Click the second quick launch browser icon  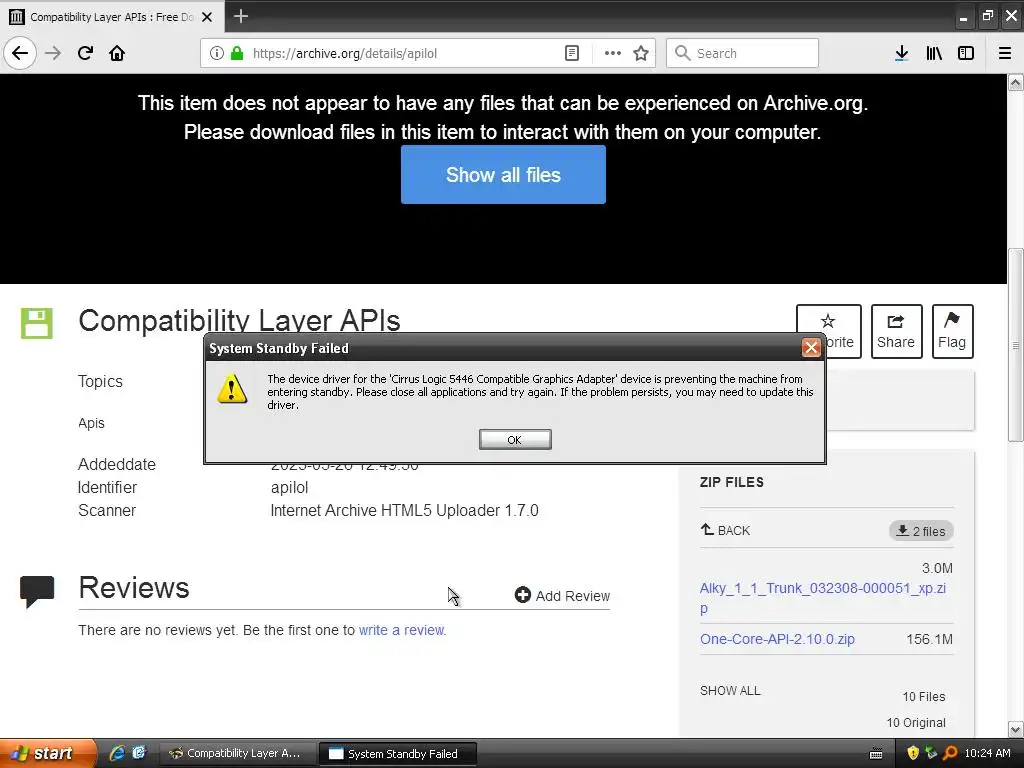click(139, 753)
